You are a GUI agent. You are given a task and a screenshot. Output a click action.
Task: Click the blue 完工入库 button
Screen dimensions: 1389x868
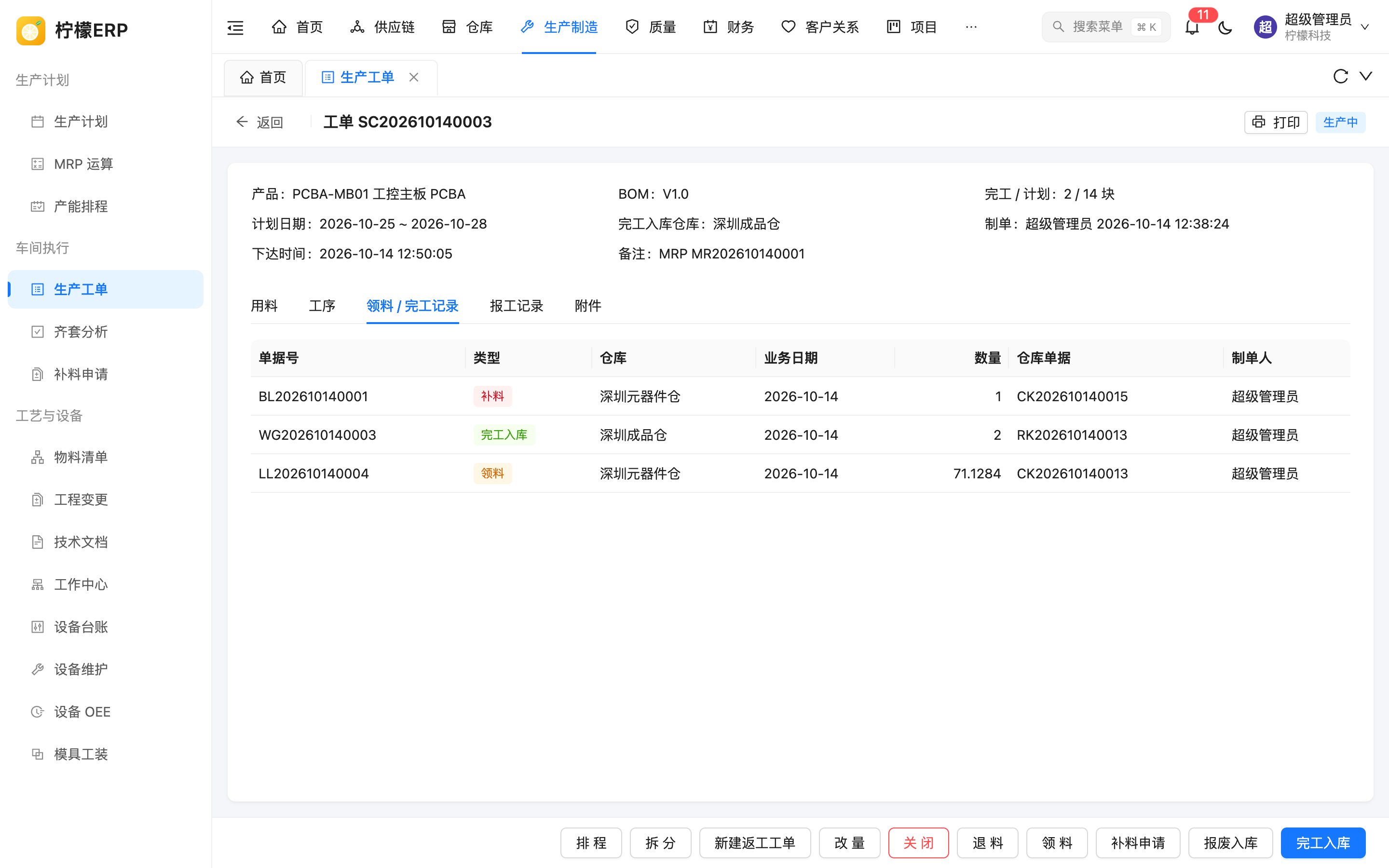click(x=1322, y=843)
